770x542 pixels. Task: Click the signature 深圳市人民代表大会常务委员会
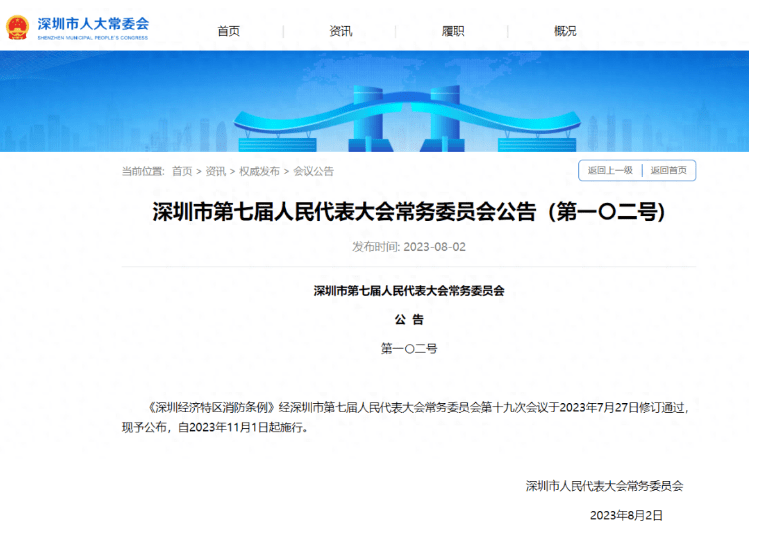pyautogui.click(x=605, y=486)
